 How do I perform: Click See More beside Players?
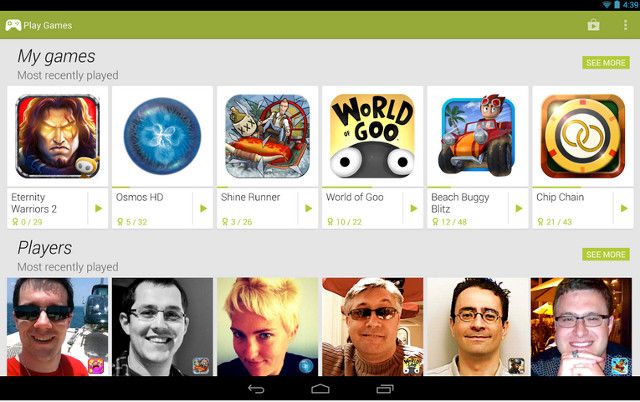point(606,255)
